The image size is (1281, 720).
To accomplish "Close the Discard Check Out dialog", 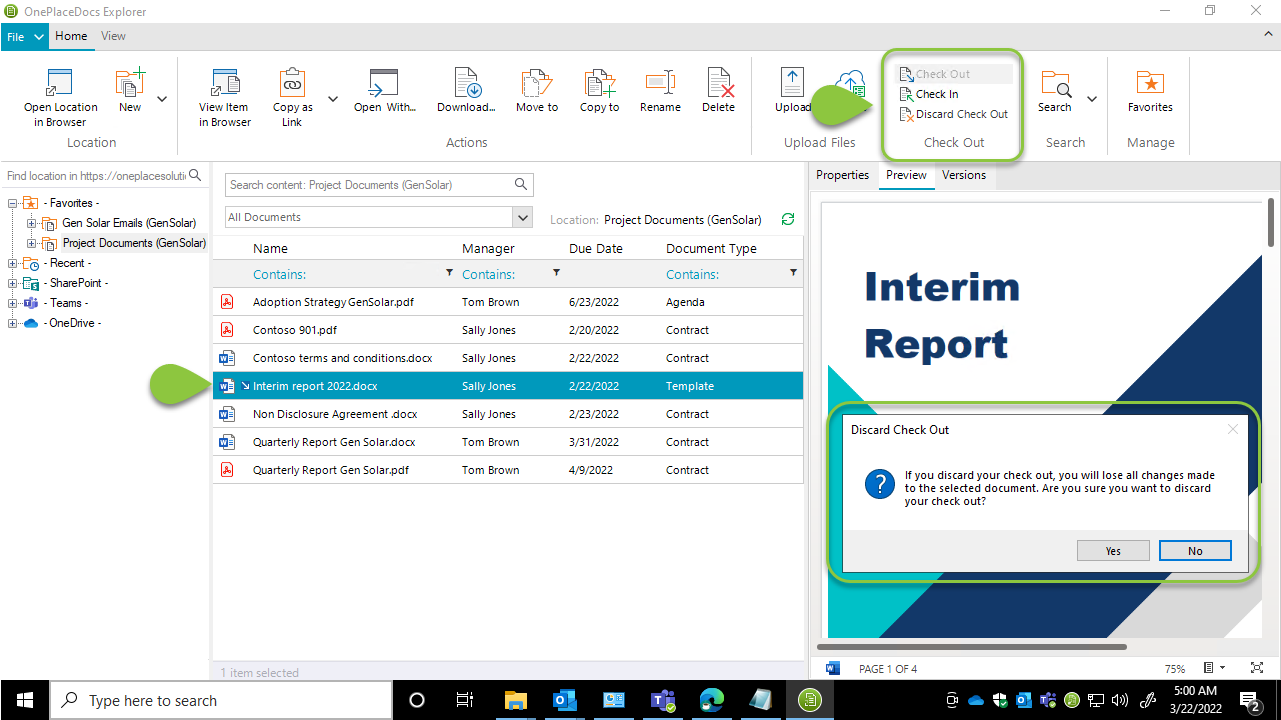I will (x=1233, y=429).
